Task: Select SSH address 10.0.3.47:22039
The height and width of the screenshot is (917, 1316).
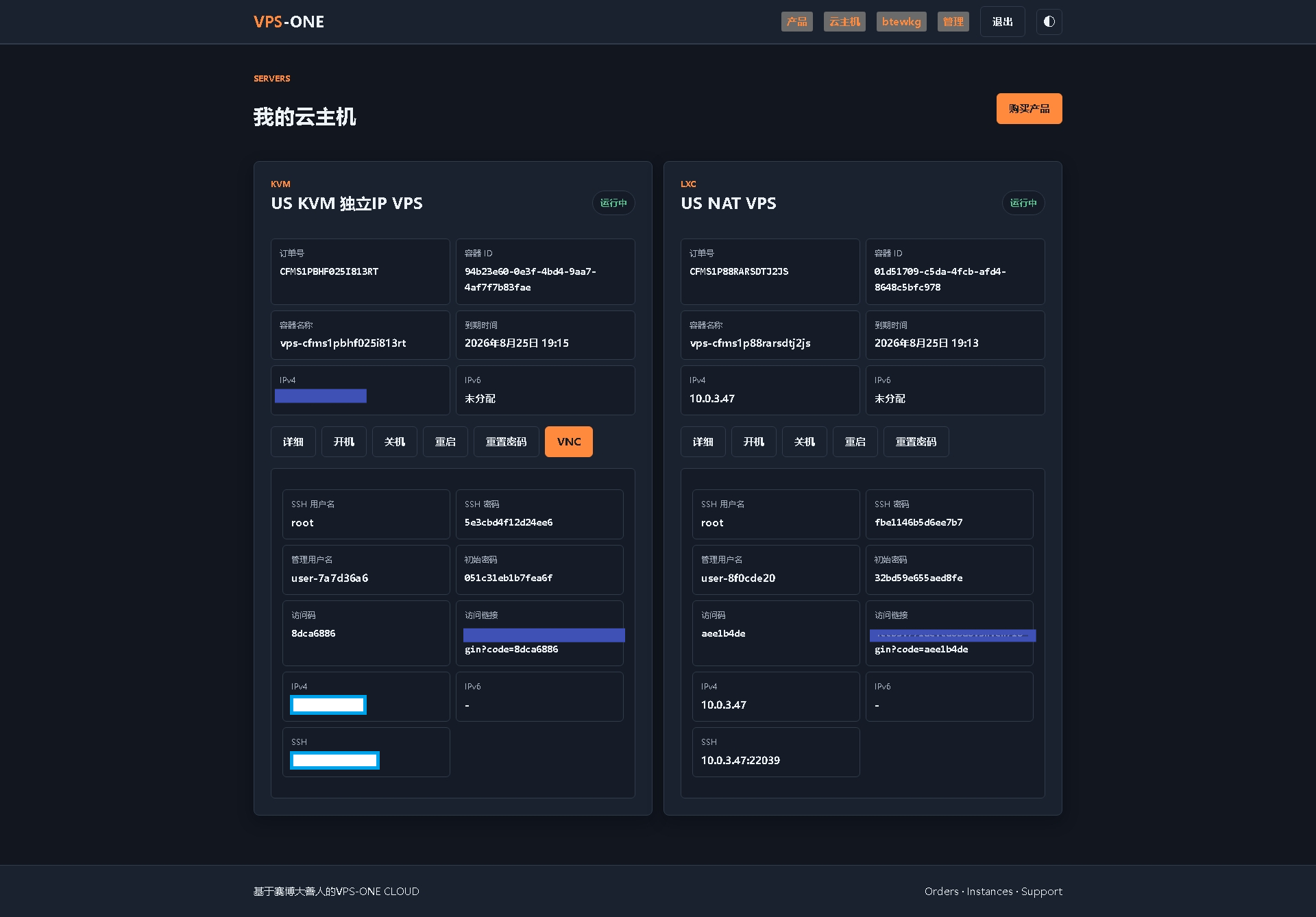Action: point(740,760)
